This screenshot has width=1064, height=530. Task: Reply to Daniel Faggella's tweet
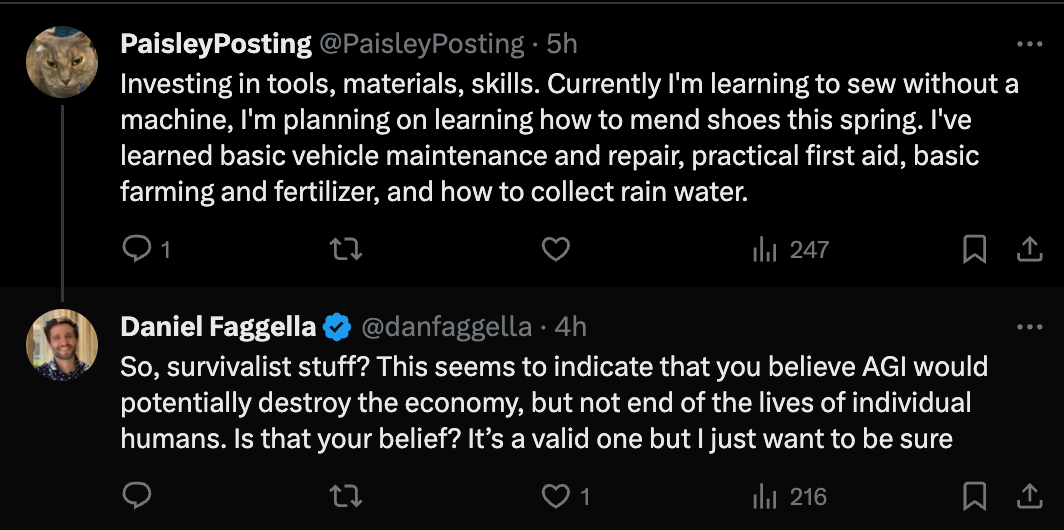[135, 495]
